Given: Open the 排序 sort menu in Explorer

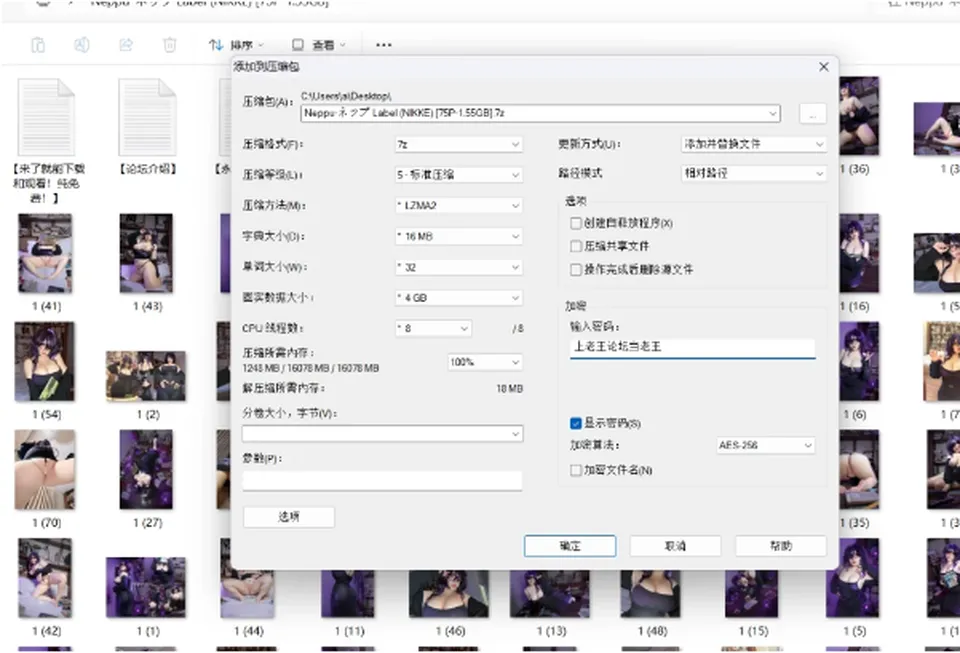Looking at the screenshot, I should (x=236, y=45).
